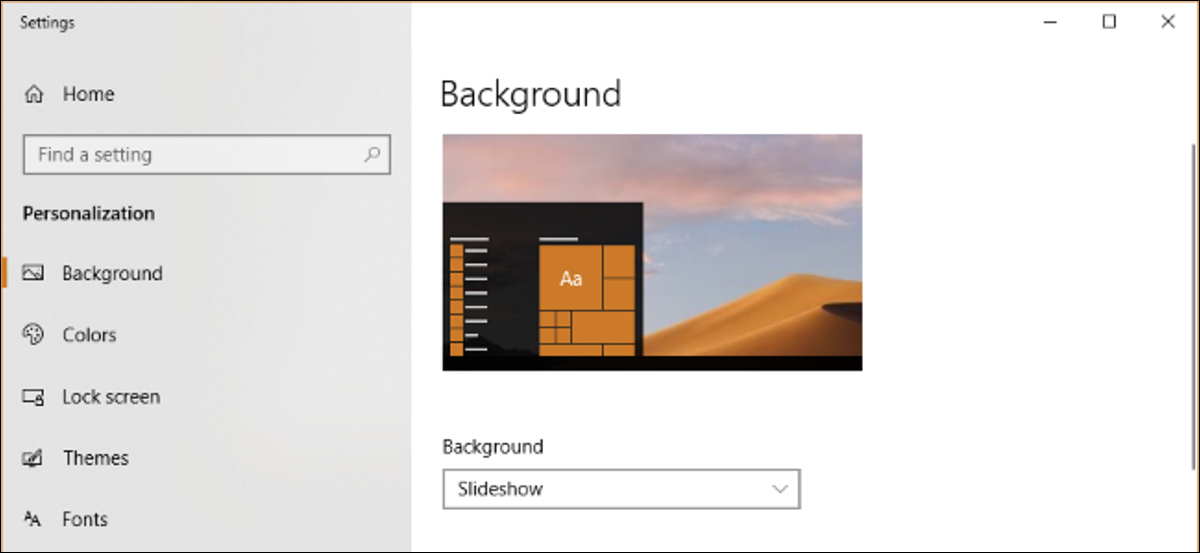The height and width of the screenshot is (553, 1200).
Task: Click the search magnifier icon
Action: pos(372,155)
